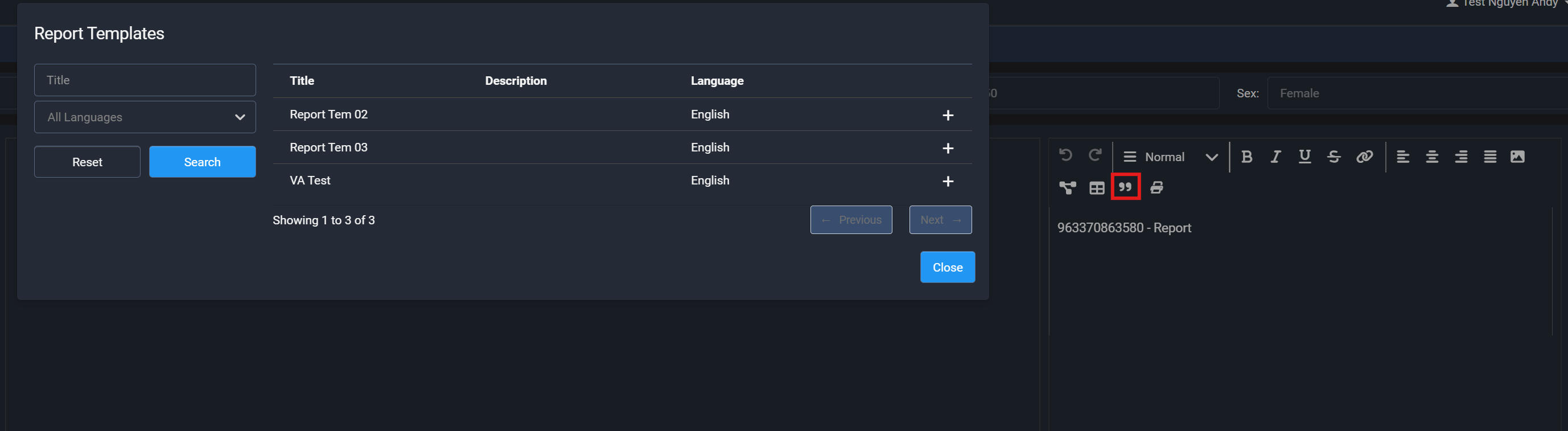
Task: Click the diagram nodes icon in toolbar
Action: tap(1067, 187)
